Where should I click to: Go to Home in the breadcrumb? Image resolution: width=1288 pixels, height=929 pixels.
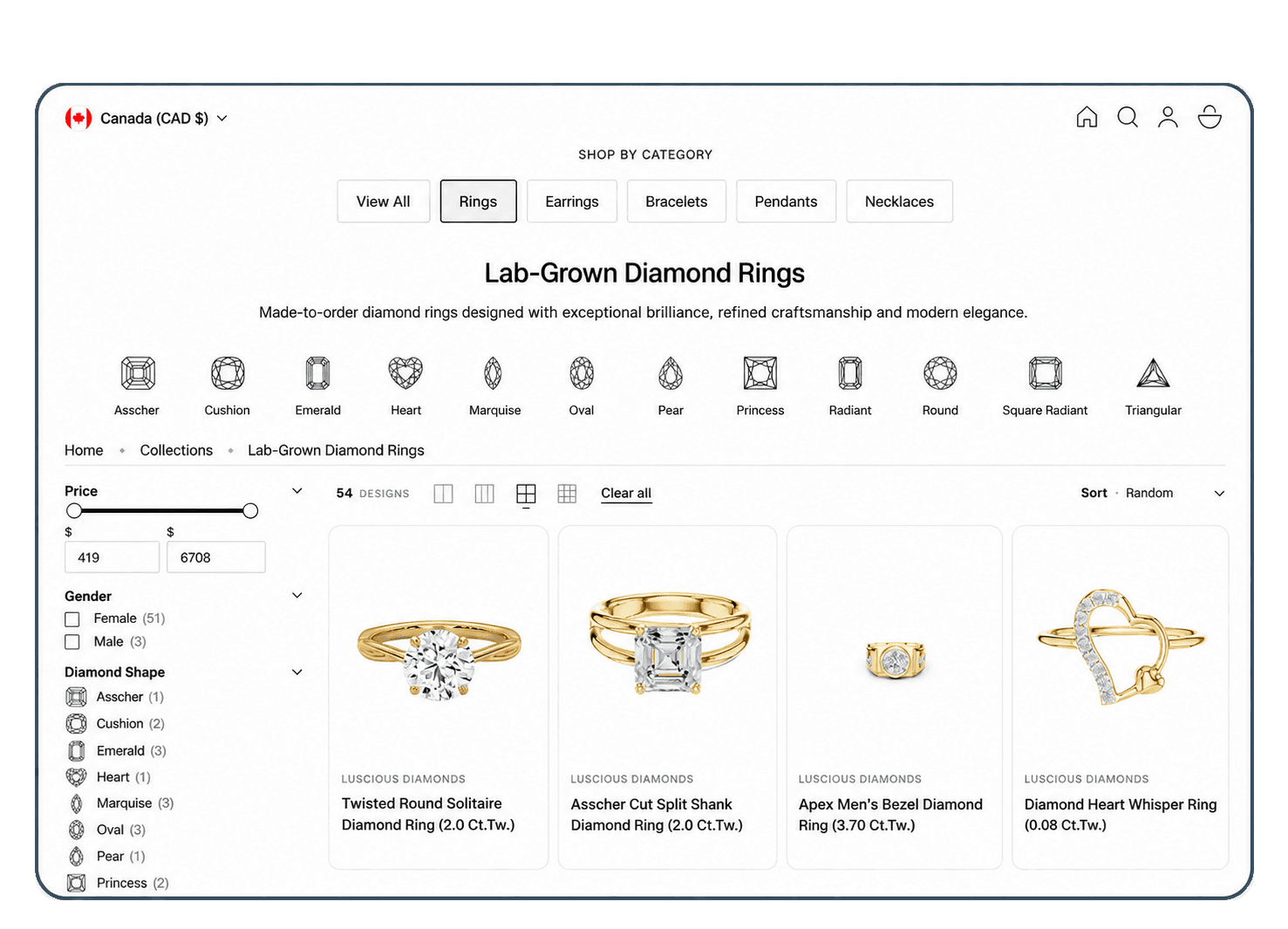pos(84,450)
